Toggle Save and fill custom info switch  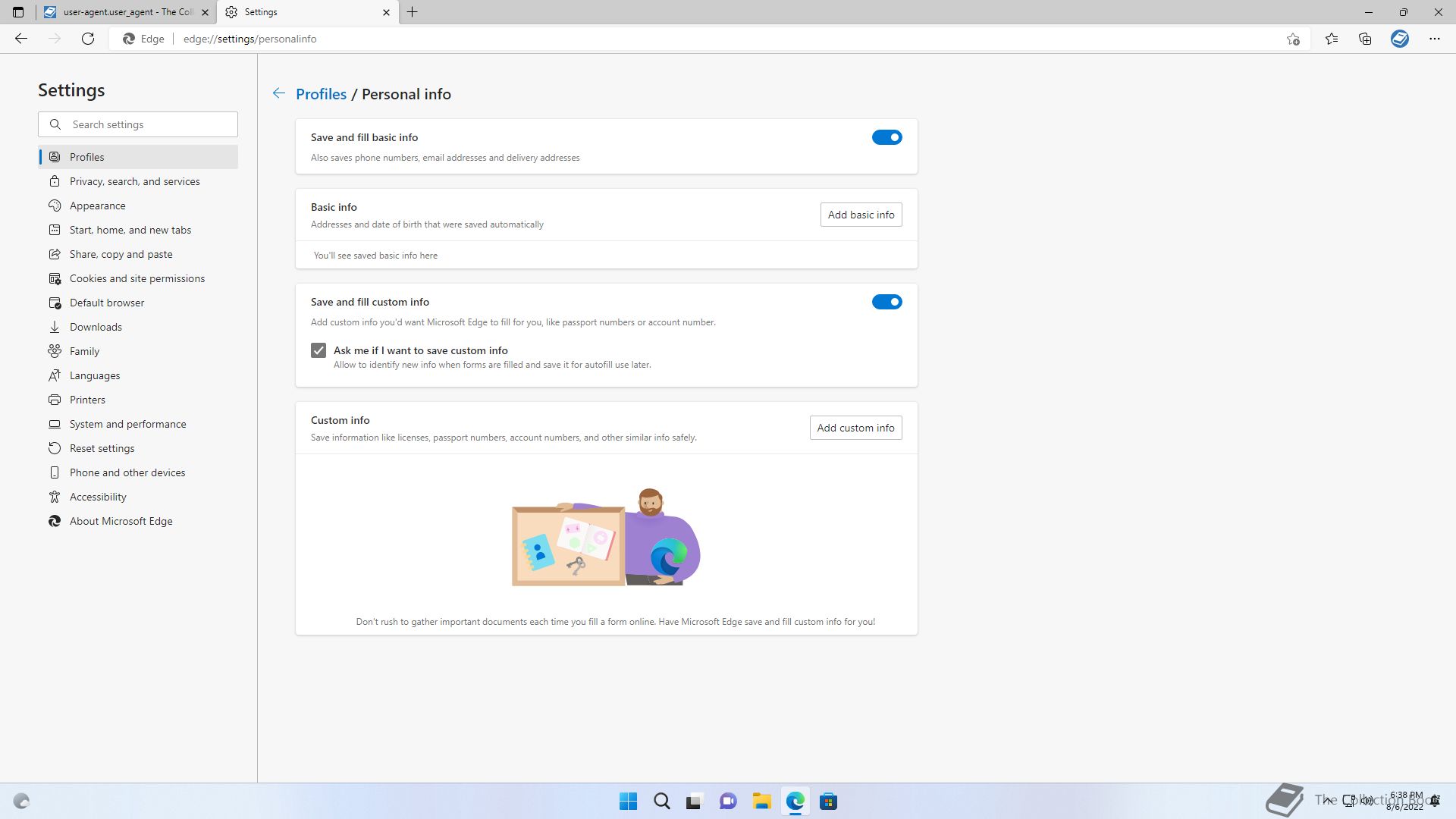(x=886, y=302)
